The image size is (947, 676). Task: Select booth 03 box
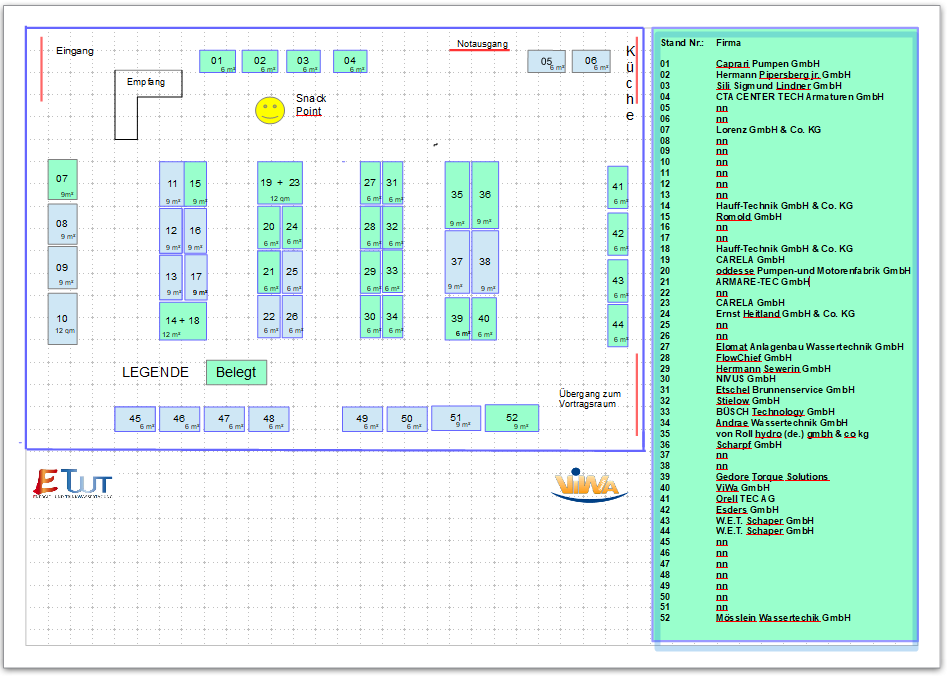pyautogui.click(x=303, y=62)
